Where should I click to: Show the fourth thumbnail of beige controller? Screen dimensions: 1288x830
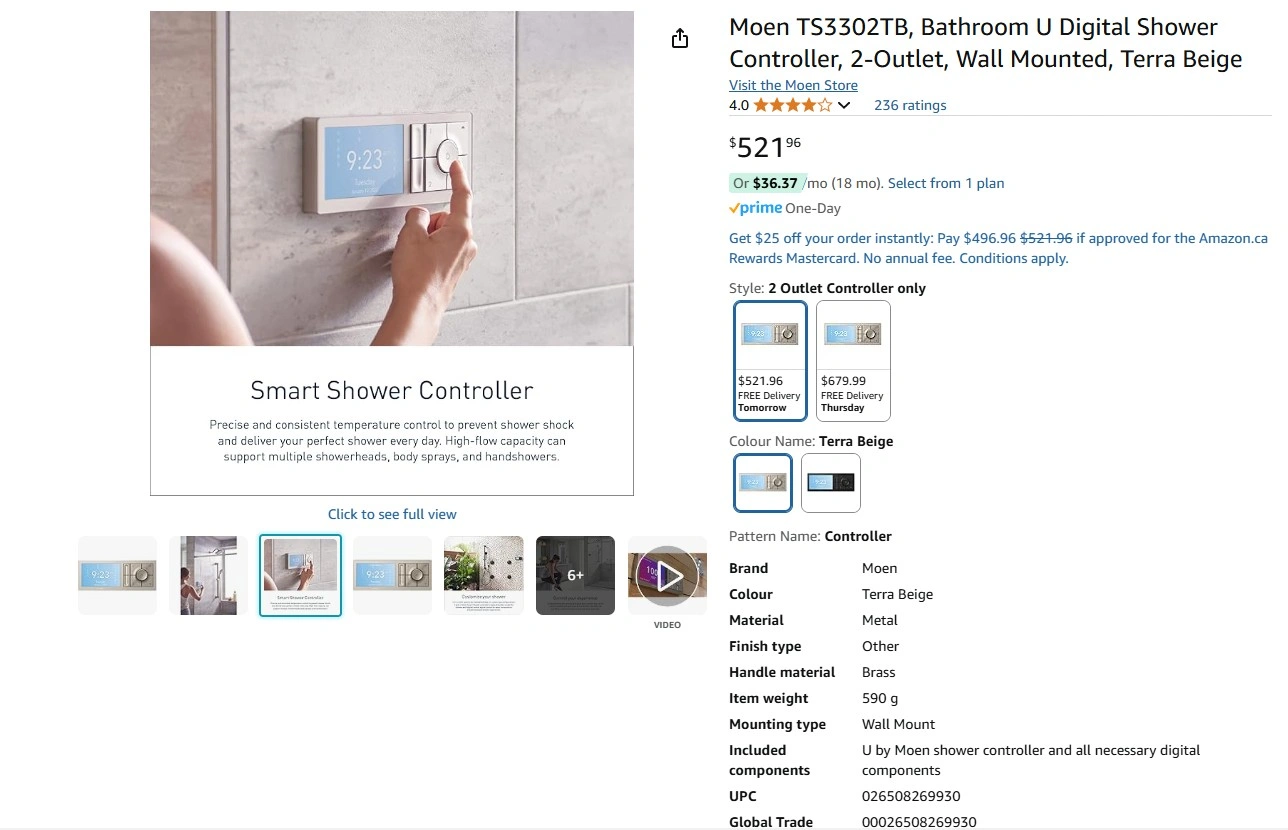[x=392, y=575]
